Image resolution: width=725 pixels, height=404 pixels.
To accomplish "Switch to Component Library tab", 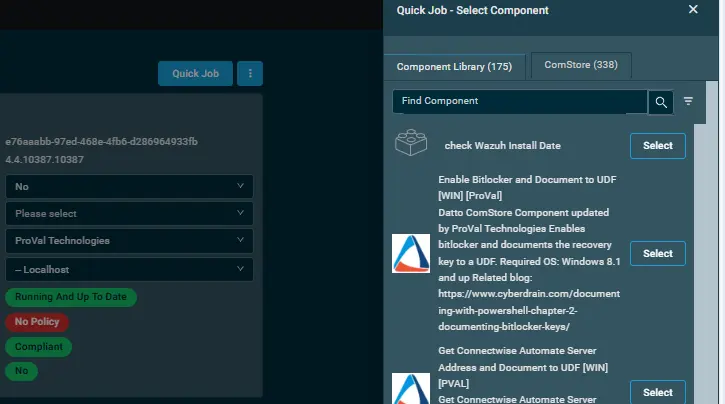I will [454, 67].
